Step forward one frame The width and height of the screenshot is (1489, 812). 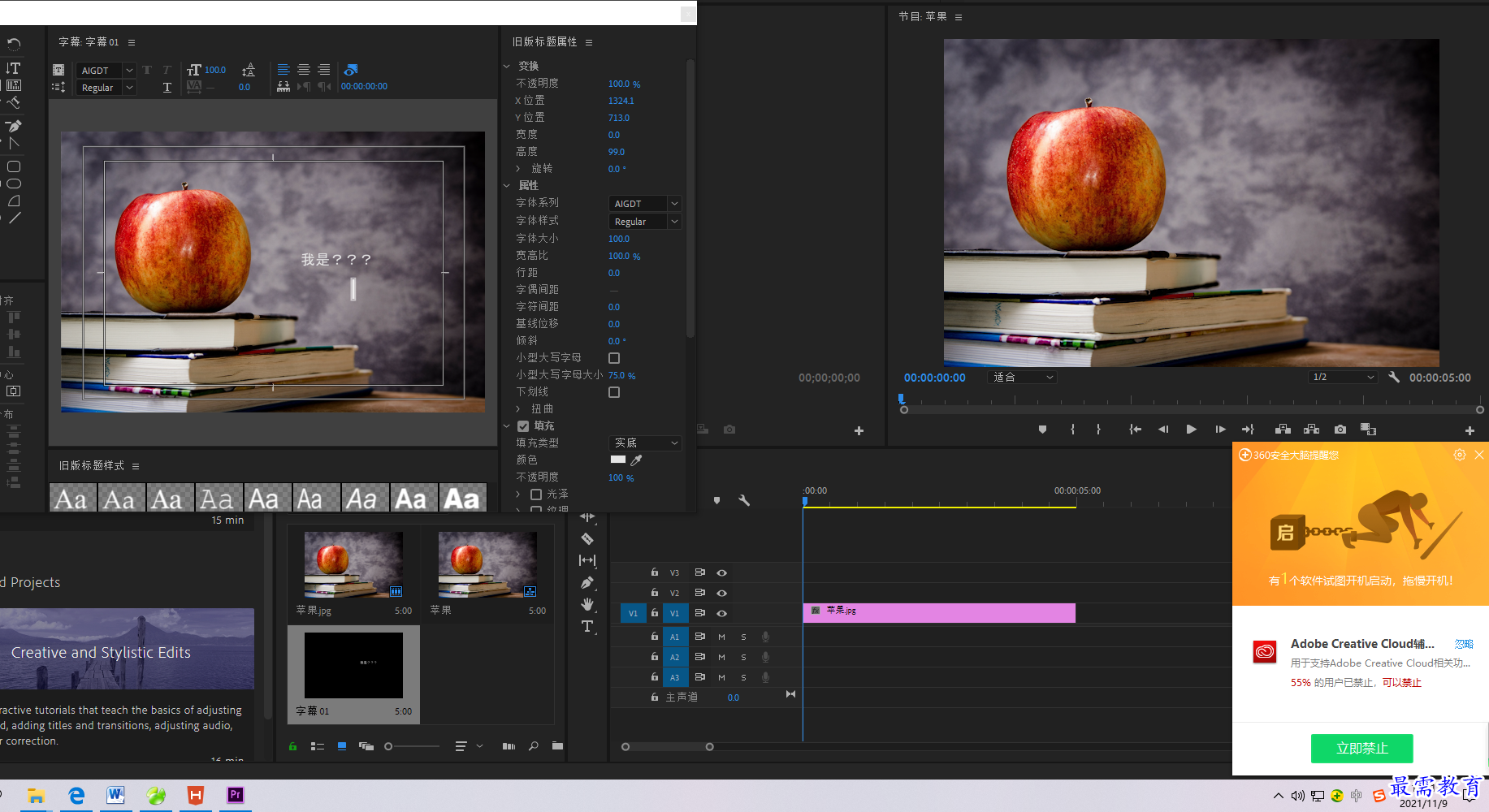click(x=1220, y=430)
